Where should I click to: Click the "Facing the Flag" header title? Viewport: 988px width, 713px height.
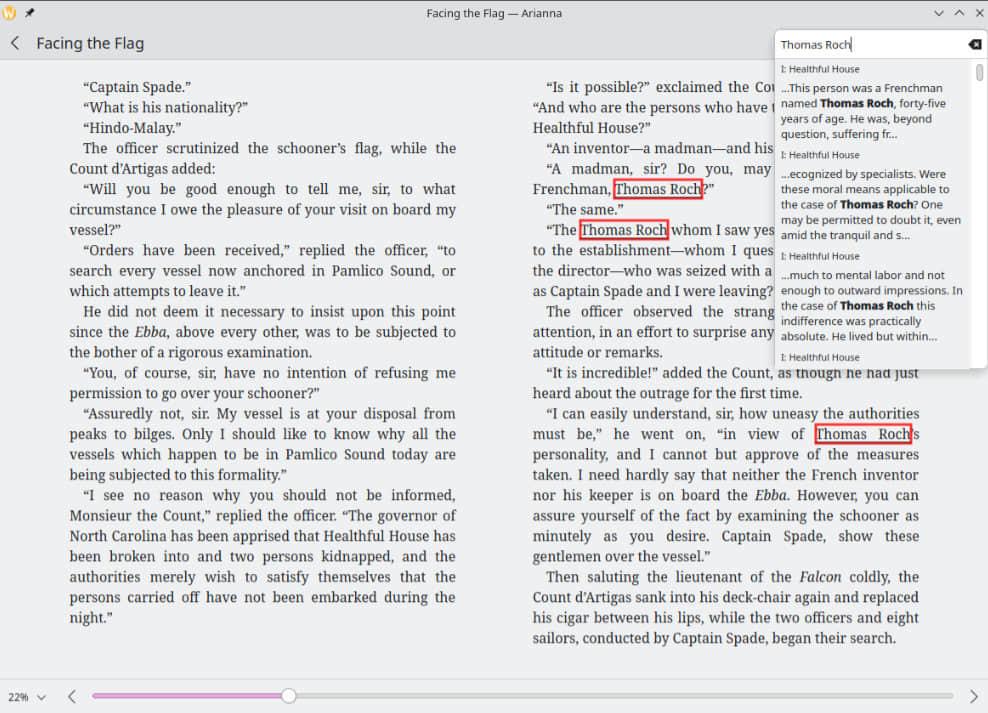[x=90, y=43]
